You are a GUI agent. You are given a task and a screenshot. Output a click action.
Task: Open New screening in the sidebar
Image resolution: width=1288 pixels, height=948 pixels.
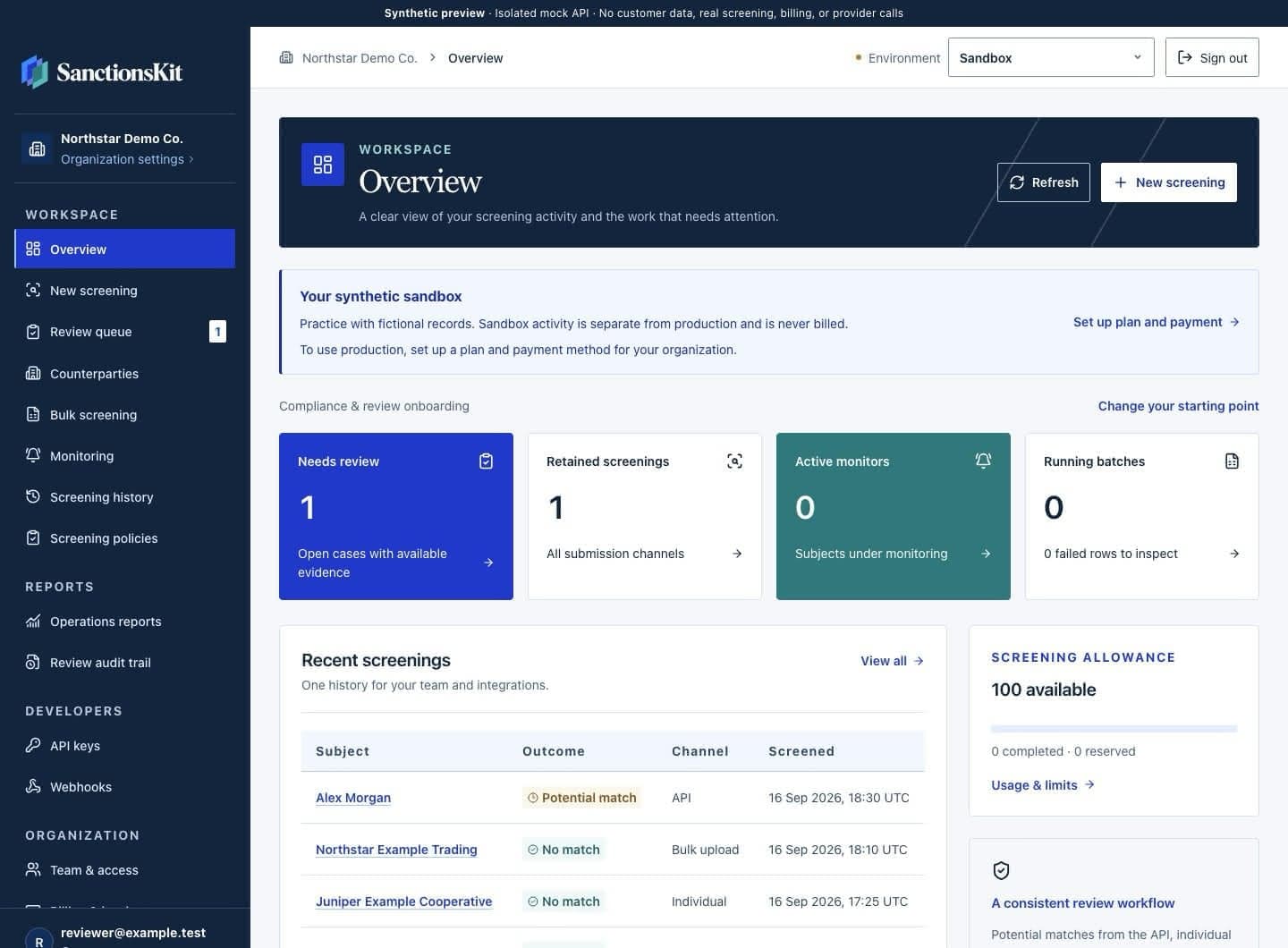(125, 290)
